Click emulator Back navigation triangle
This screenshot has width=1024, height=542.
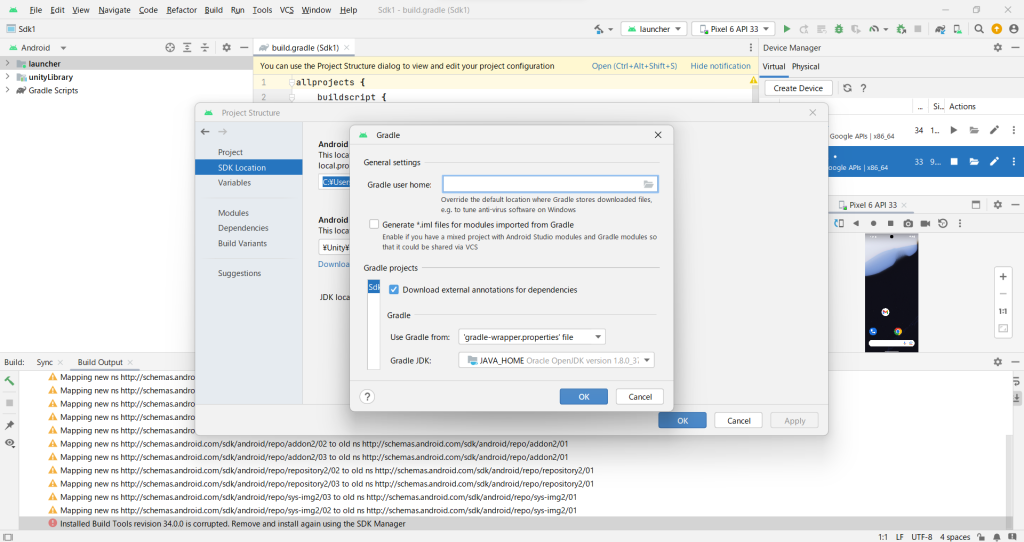[x=856, y=223]
